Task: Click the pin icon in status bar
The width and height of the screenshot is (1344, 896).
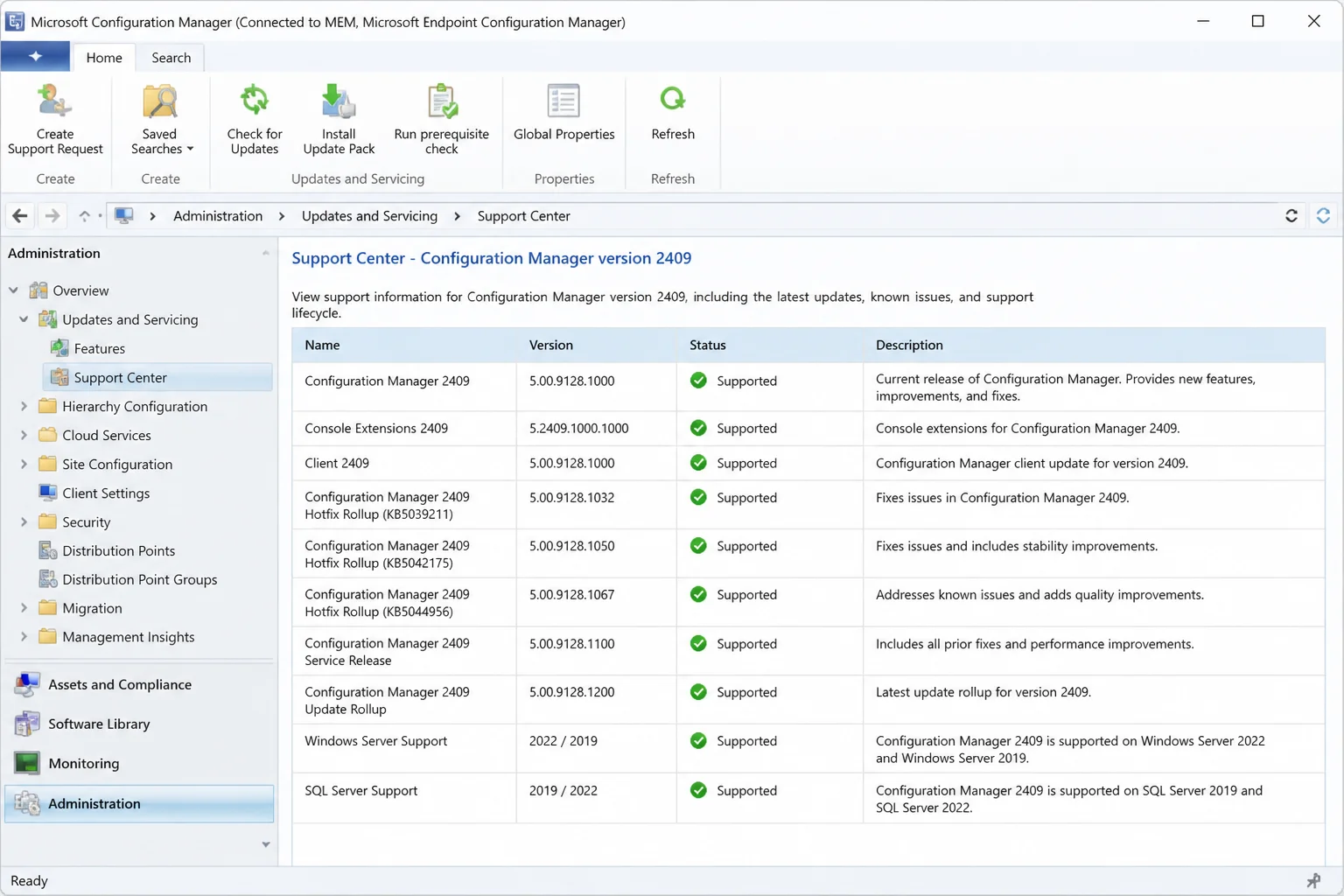Action: [x=1313, y=880]
